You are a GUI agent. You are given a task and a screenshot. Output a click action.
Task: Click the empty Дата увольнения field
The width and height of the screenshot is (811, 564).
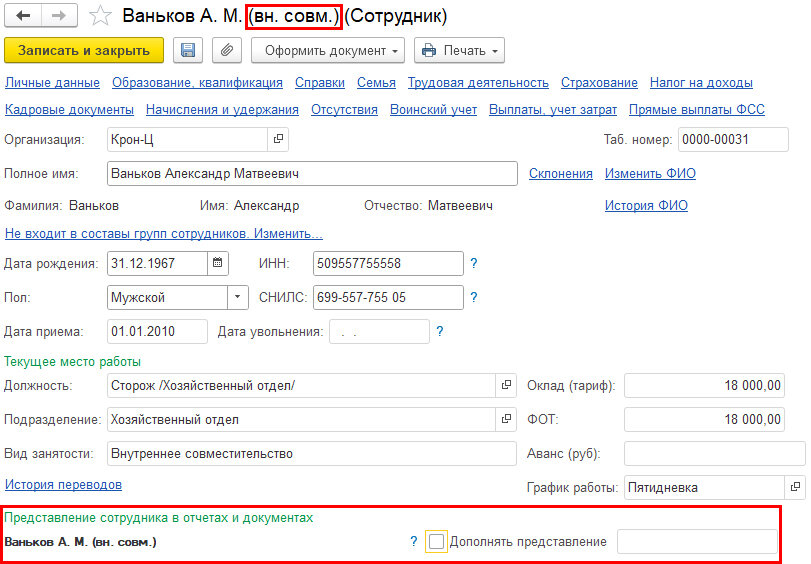coord(379,331)
